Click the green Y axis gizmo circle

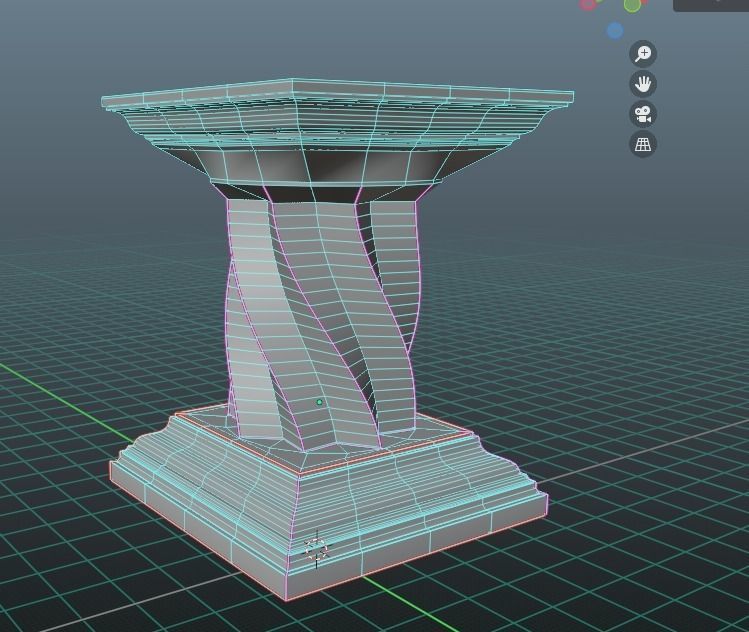632,5
